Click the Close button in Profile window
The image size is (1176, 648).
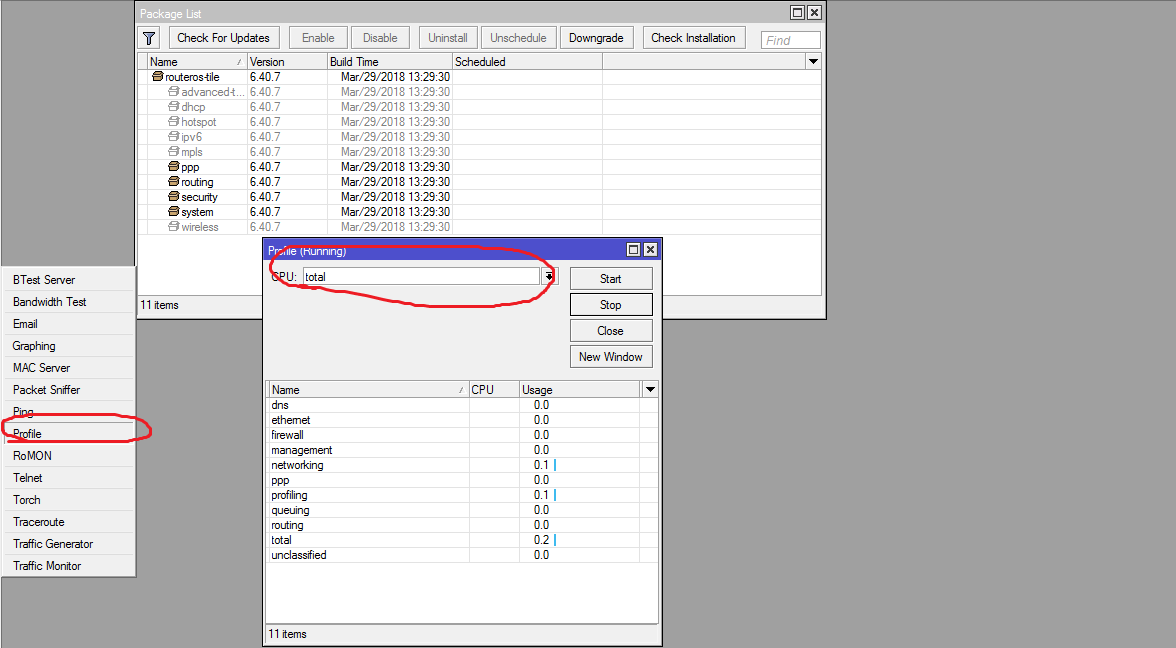click(610, 331)
